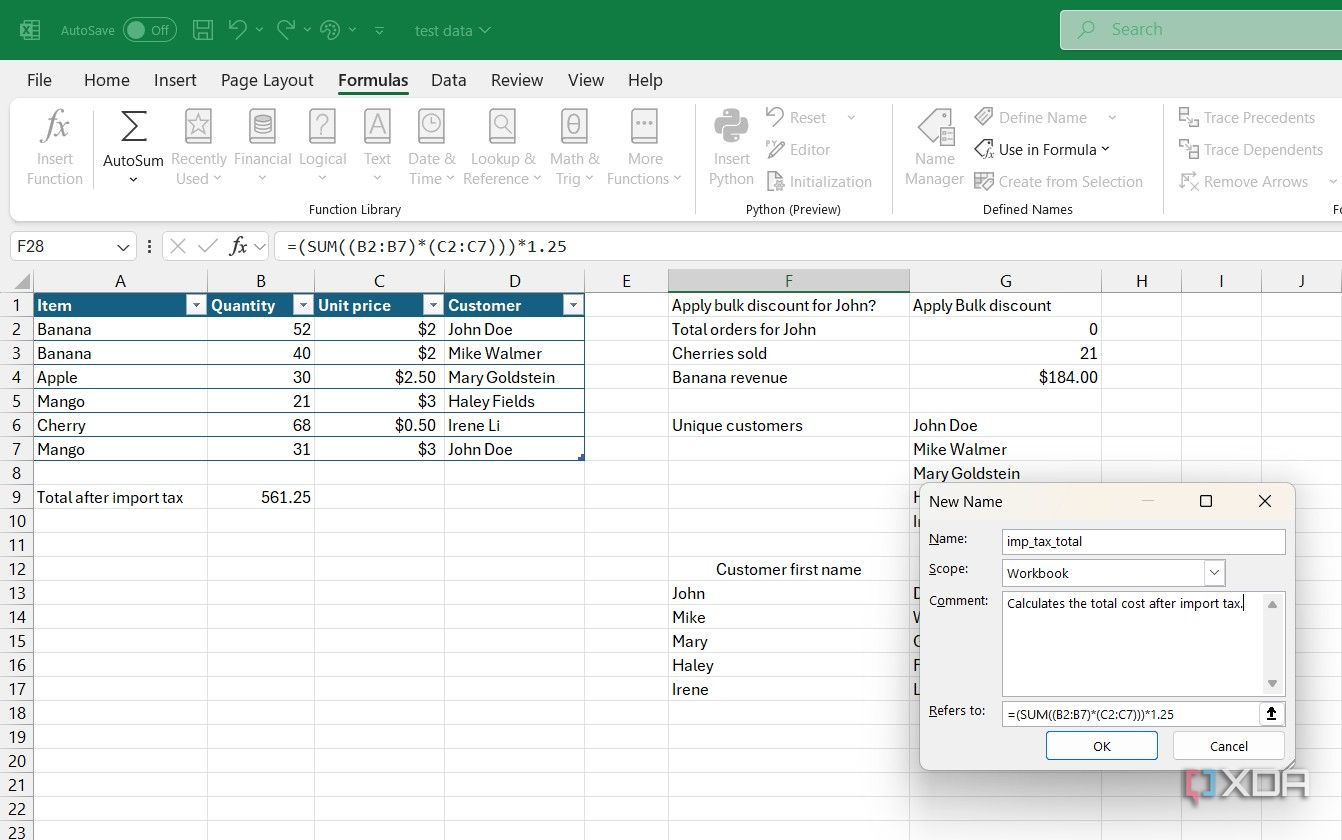Click the Search box in title bar
The height and width of the screenshot is (840, 1342).
[x=1201, y=30]
